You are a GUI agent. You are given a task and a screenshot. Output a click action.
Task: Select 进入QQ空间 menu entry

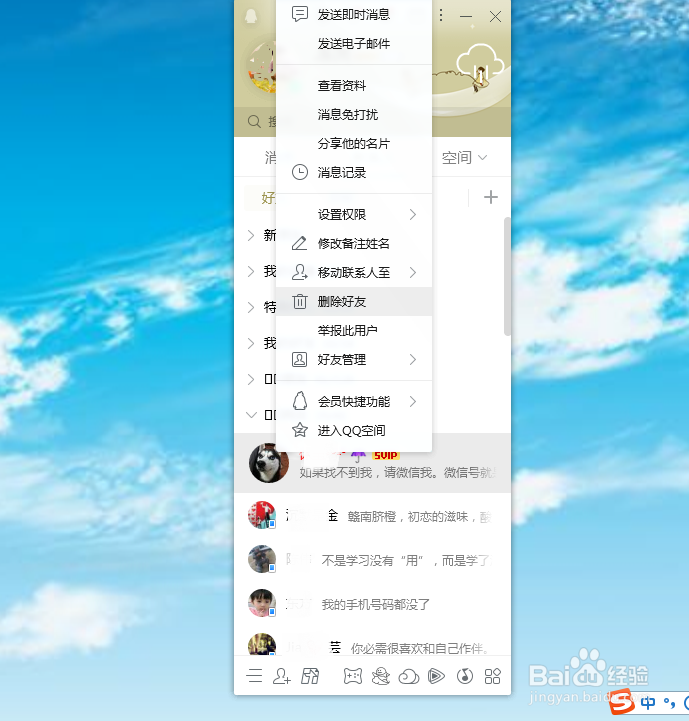(x=354, y=430)
